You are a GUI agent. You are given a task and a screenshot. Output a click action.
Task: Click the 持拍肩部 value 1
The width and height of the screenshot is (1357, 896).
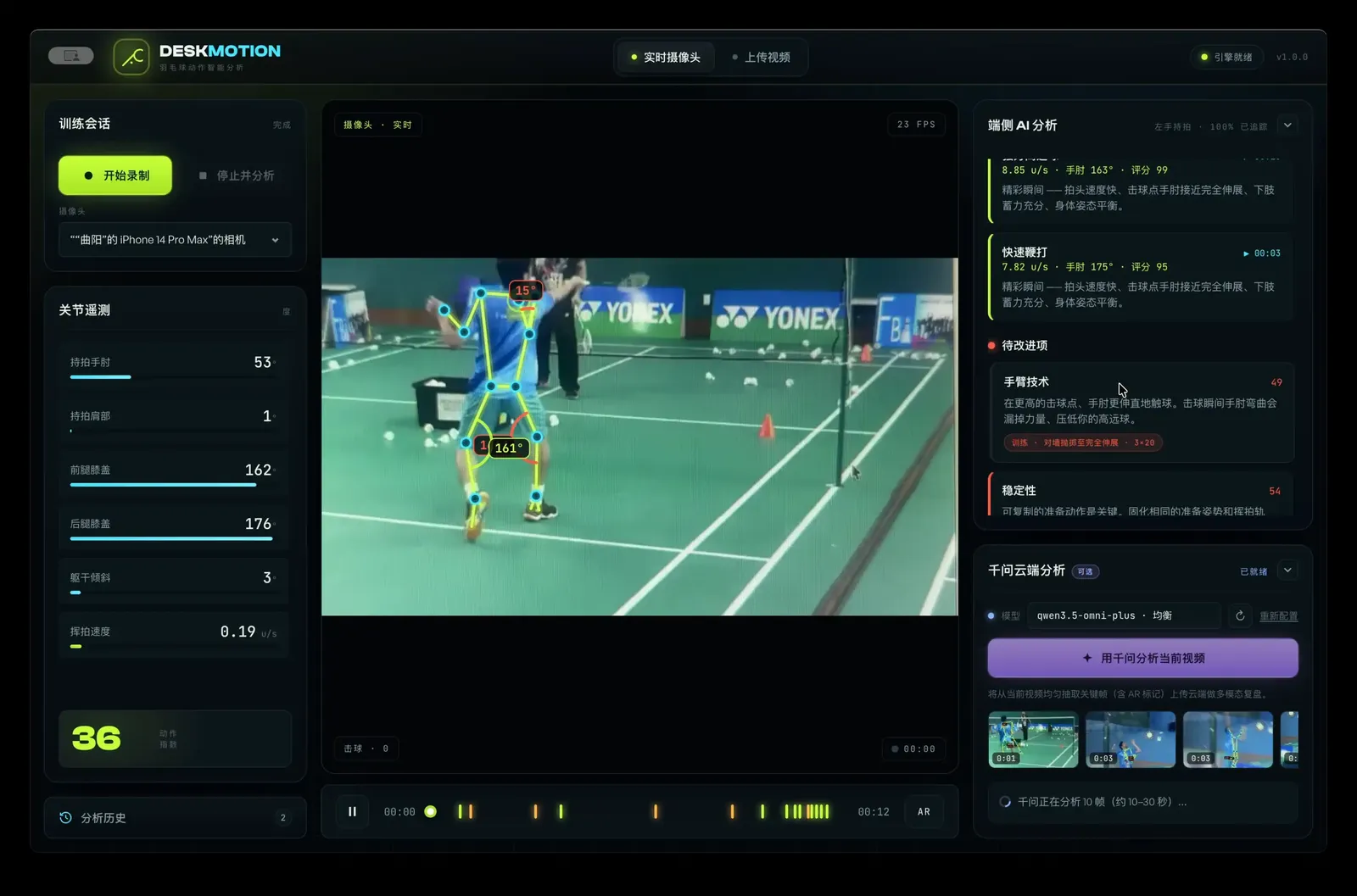267,415
